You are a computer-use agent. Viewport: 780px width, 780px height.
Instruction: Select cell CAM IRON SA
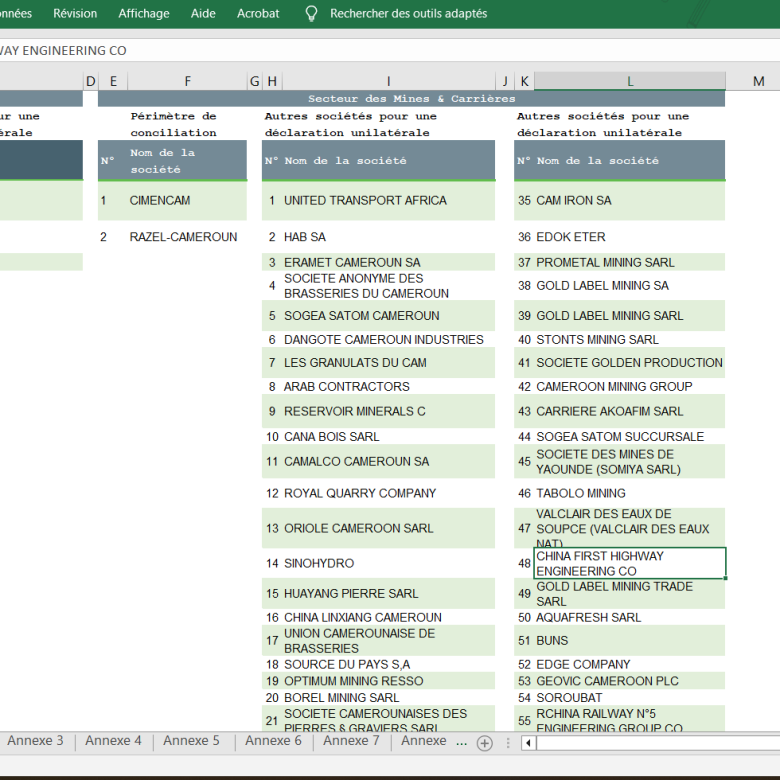(630, 200)
